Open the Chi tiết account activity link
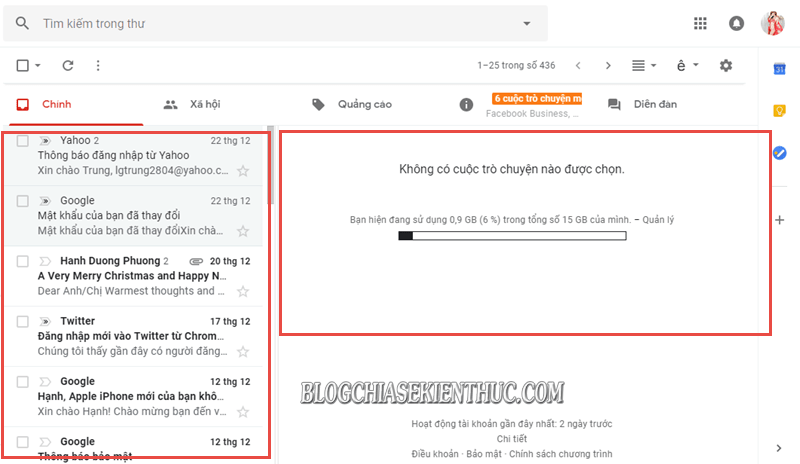The height and width of the screenshot is (464, 800). coord(512,439)
